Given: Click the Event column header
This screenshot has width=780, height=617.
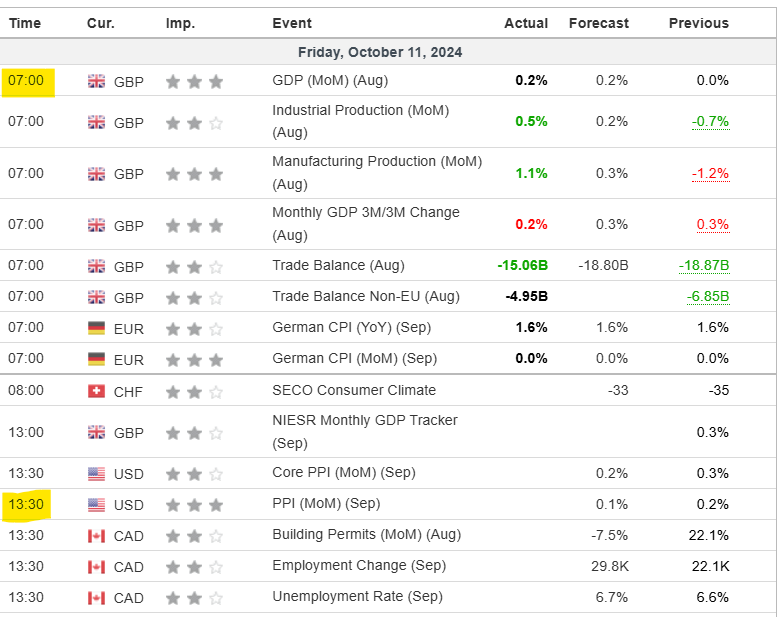Looking at the screenshot, I should pos(292,23).
